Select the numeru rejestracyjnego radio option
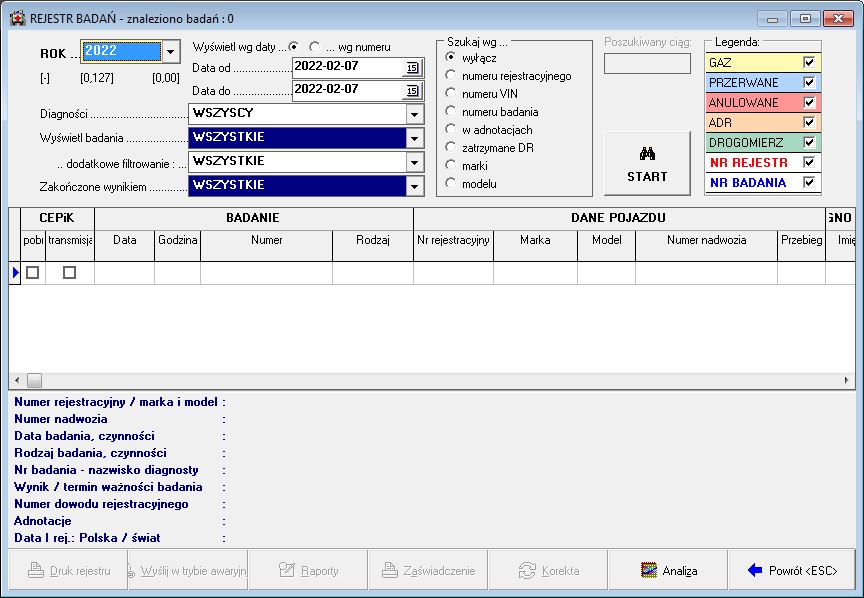 click(x=450, y=76)
